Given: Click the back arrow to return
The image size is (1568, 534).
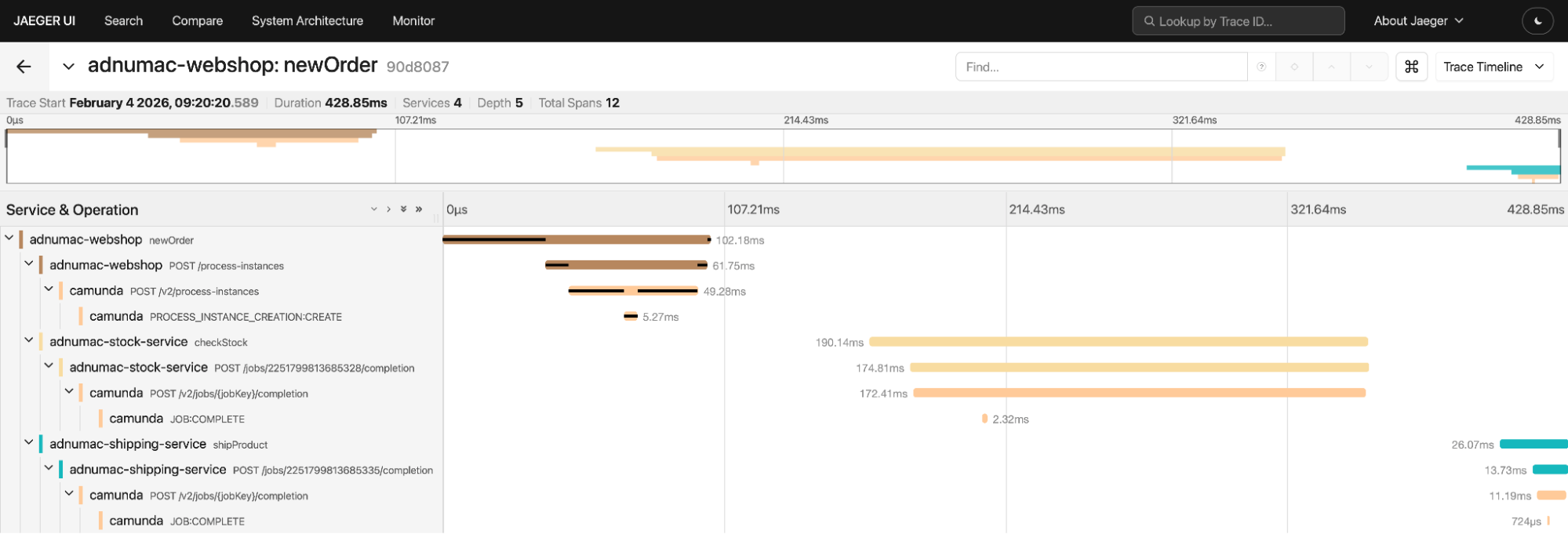Looking at the screenshot, I should [24, 67].
